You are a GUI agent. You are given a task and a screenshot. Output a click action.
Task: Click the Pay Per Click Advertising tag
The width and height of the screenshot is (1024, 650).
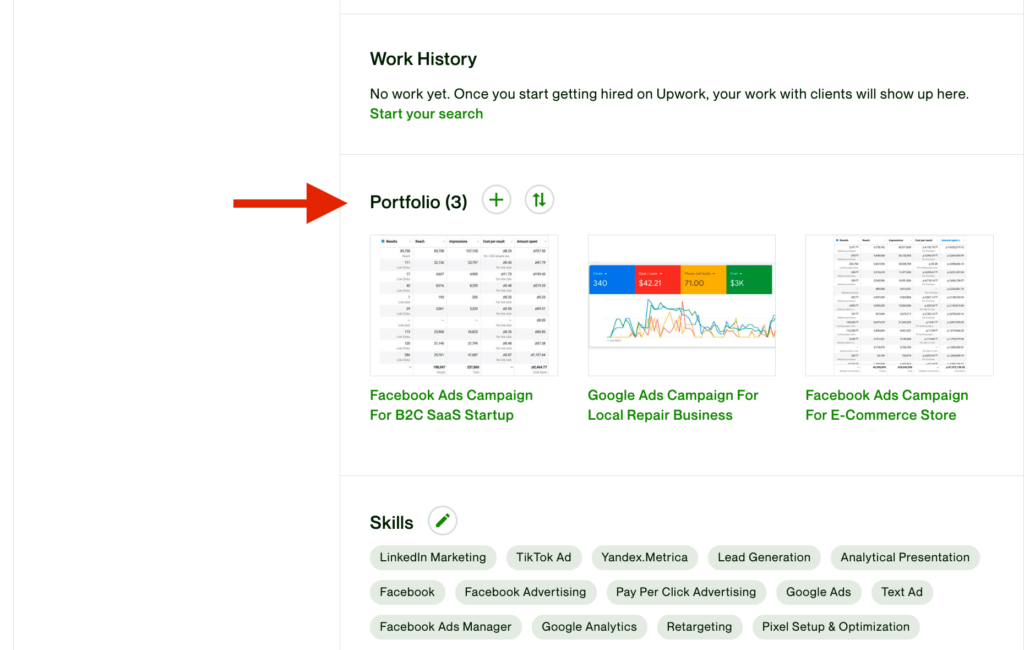[686, 592]
